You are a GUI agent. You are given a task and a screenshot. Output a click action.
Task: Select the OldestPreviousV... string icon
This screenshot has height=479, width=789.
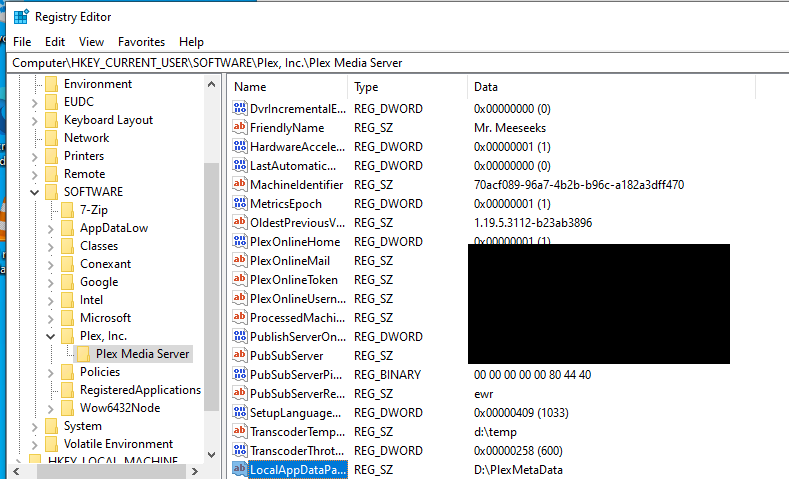(x=240, y=222)
